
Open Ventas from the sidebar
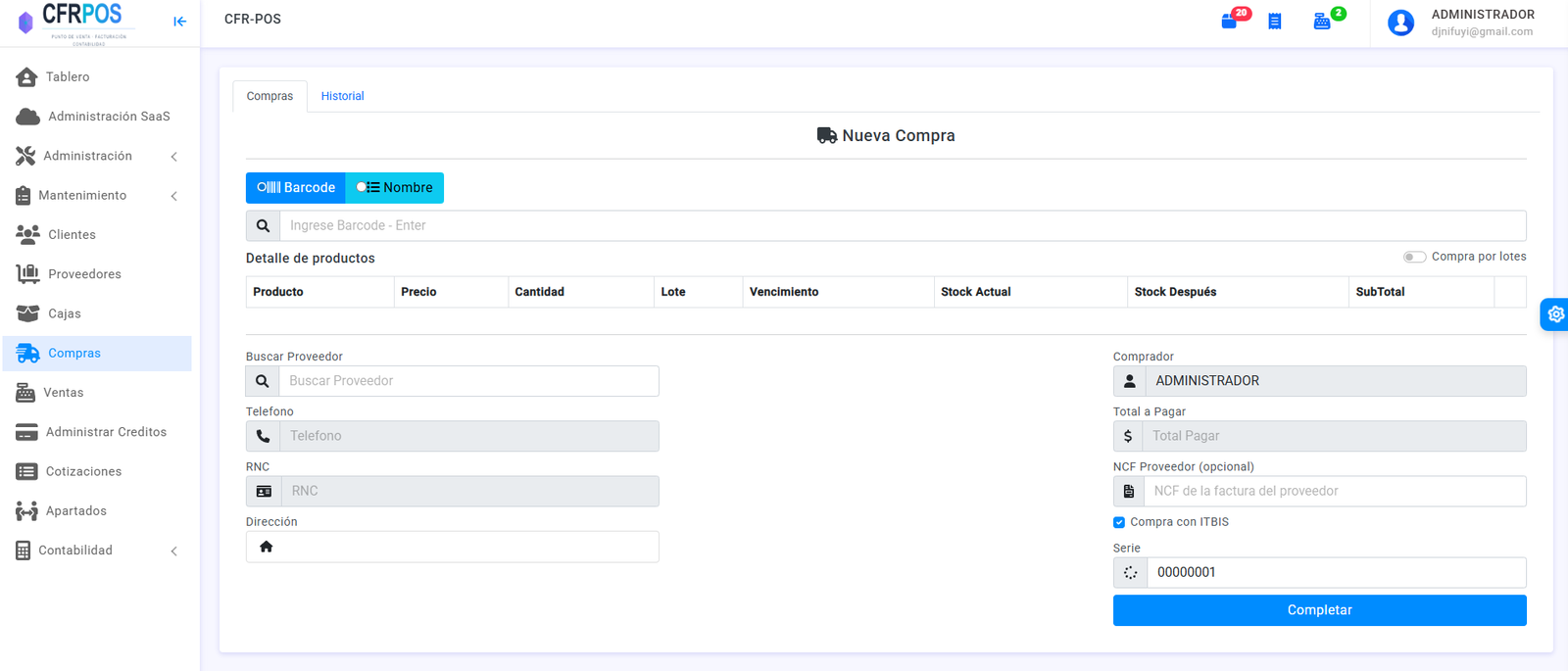pyautogui.click(x=97, y=393)
